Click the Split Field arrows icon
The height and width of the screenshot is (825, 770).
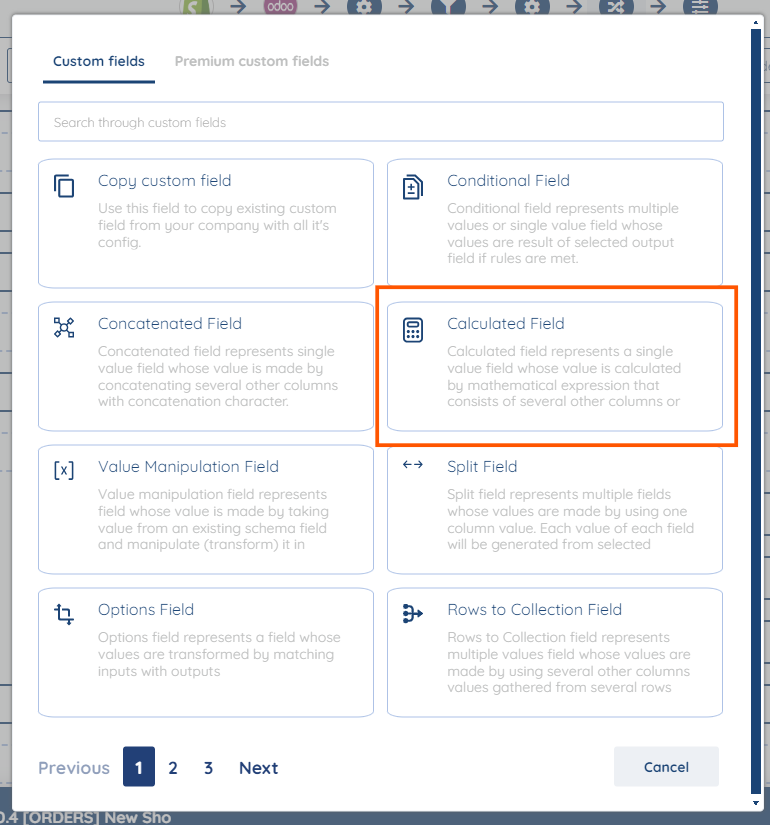[x=413, y=465]
